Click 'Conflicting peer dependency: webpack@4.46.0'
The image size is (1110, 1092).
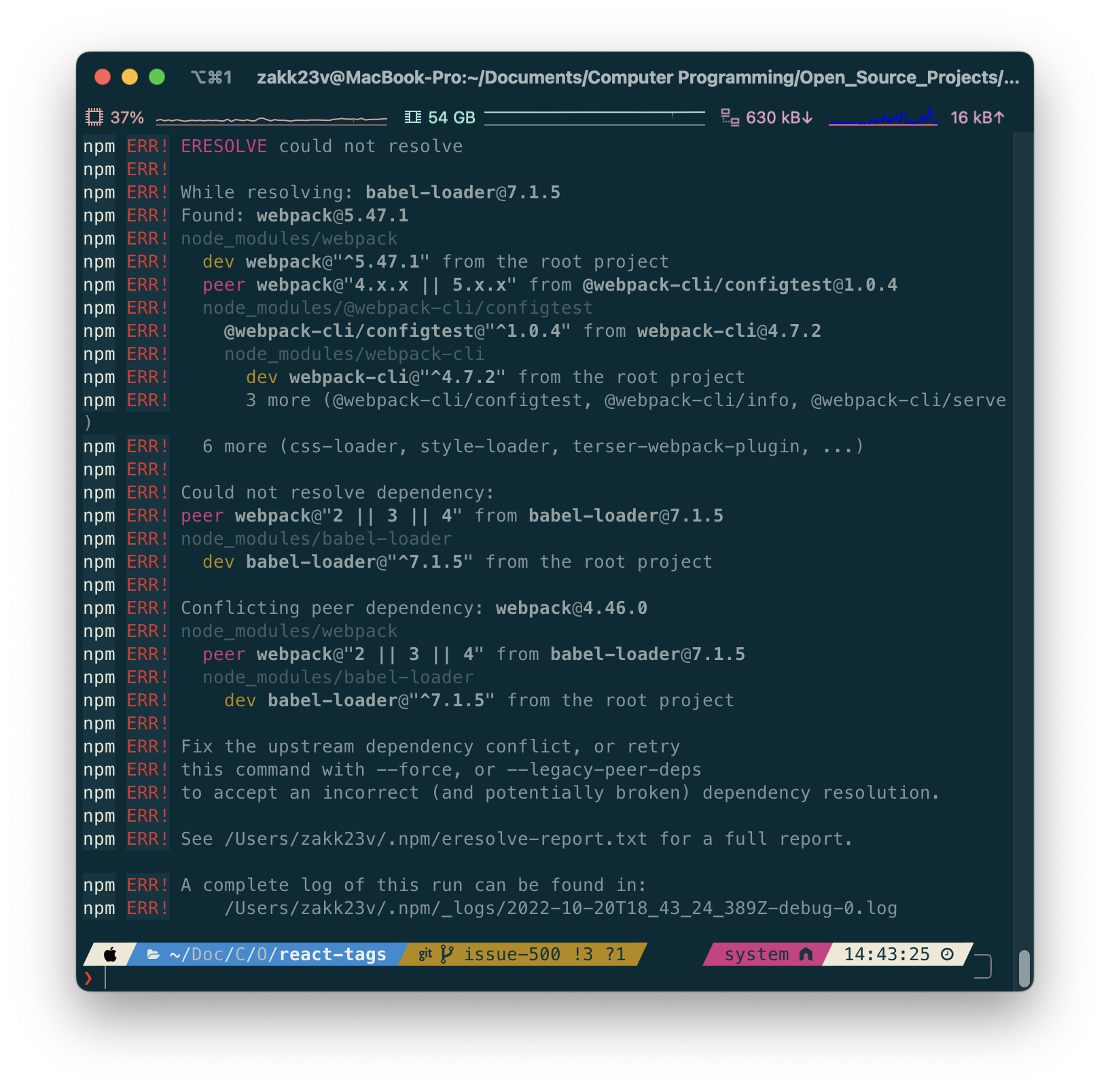(414, 608)
